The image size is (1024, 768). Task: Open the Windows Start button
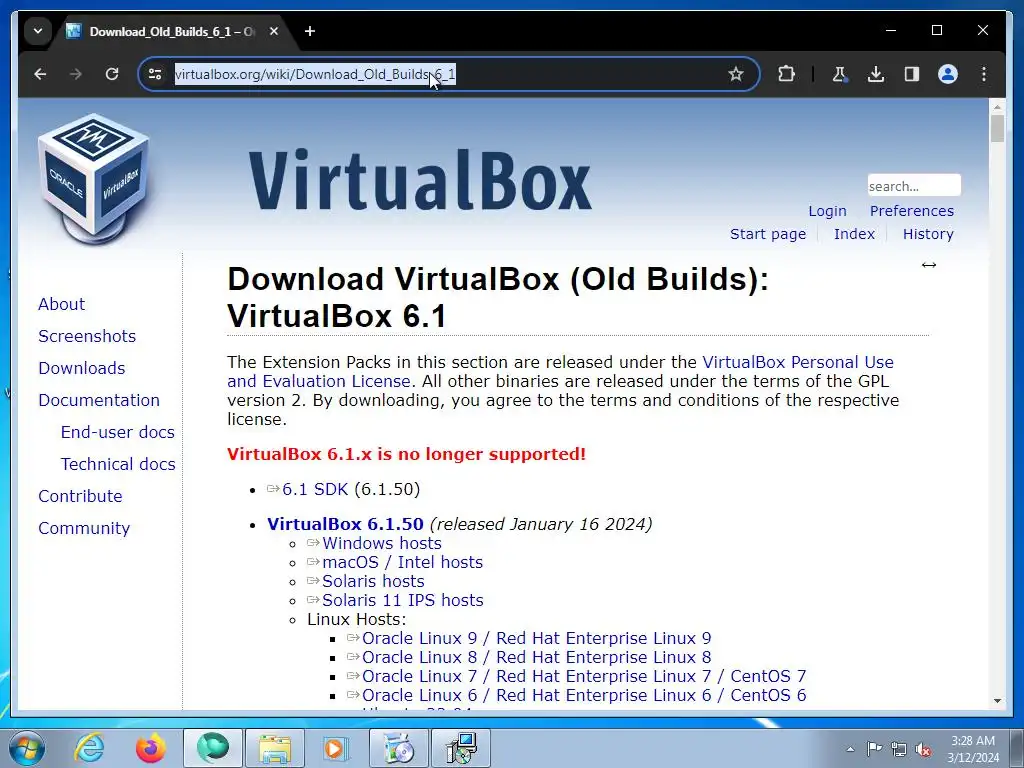point(27,748)
